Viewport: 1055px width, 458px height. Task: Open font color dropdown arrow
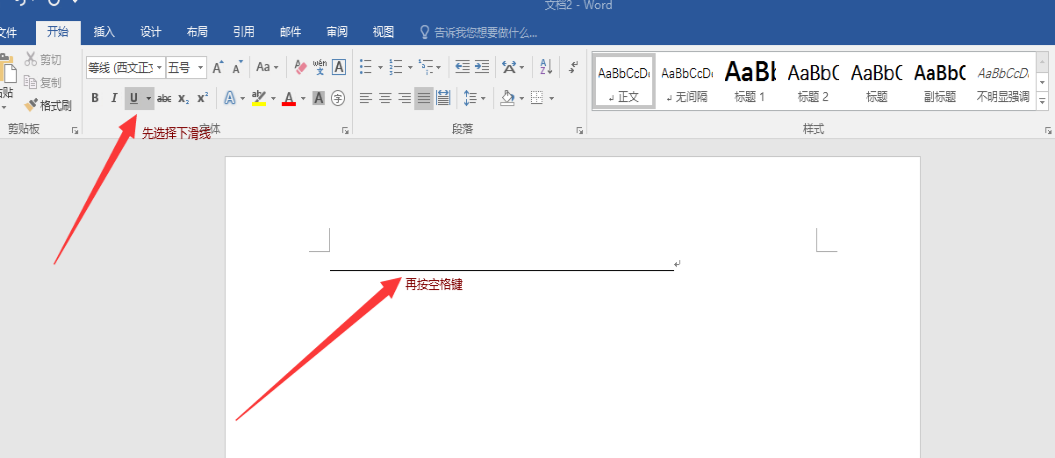[x=303, y=99]
